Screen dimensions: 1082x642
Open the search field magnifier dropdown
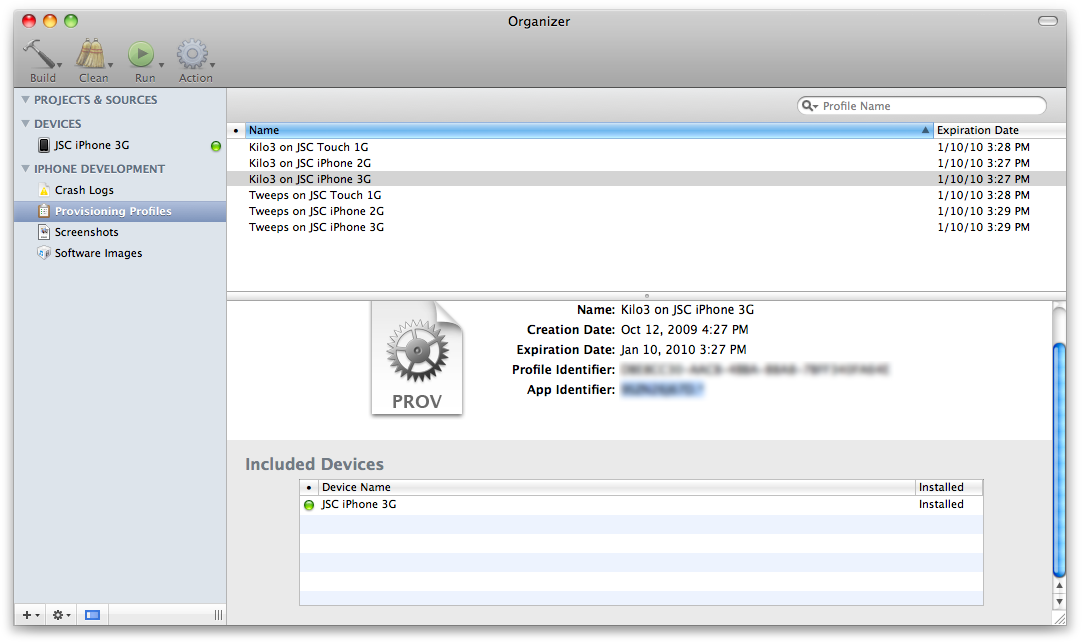(x=810, y=106)
